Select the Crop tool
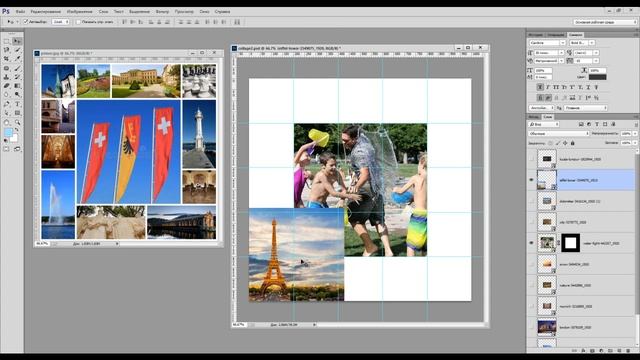The width and height of the screenshot is (640, 360). click(x=7, y=59)
